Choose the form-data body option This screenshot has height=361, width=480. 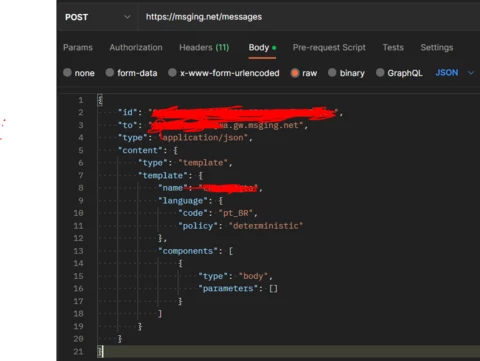pyautogui.click(x=131, y=73)
